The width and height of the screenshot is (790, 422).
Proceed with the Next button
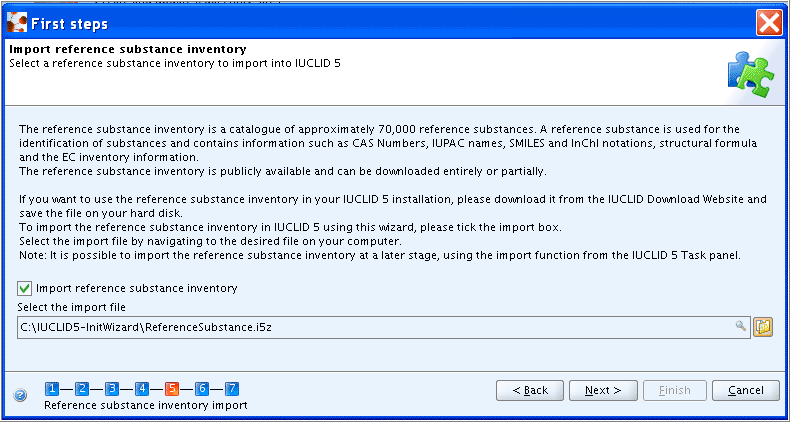click(x=603, y=390)
